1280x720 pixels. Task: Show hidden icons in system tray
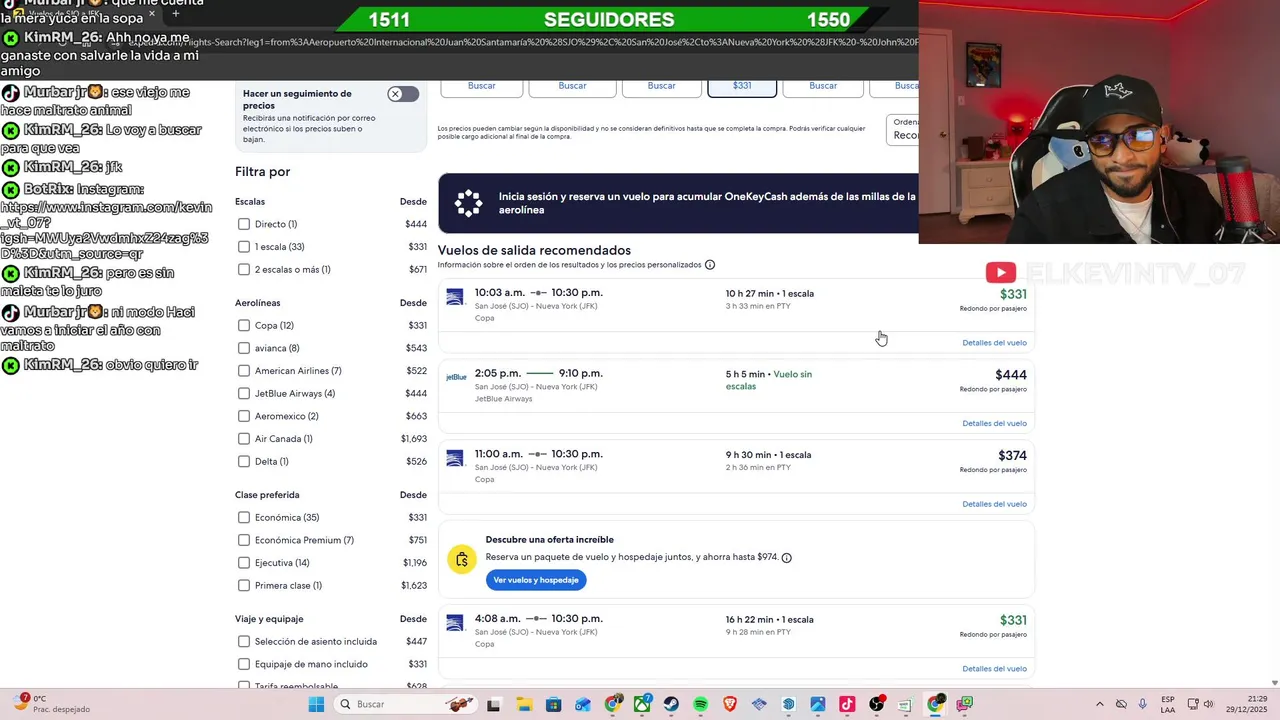click(1100, 704)
